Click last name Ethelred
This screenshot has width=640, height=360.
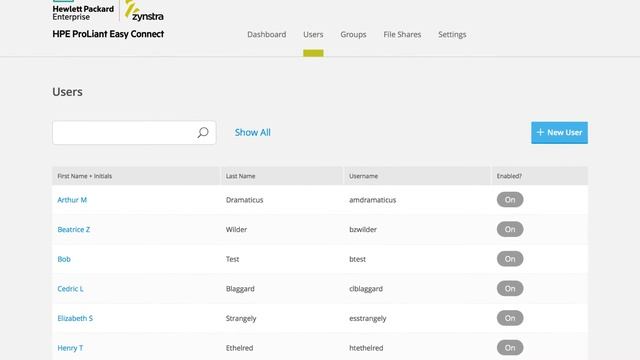[239, 348]
